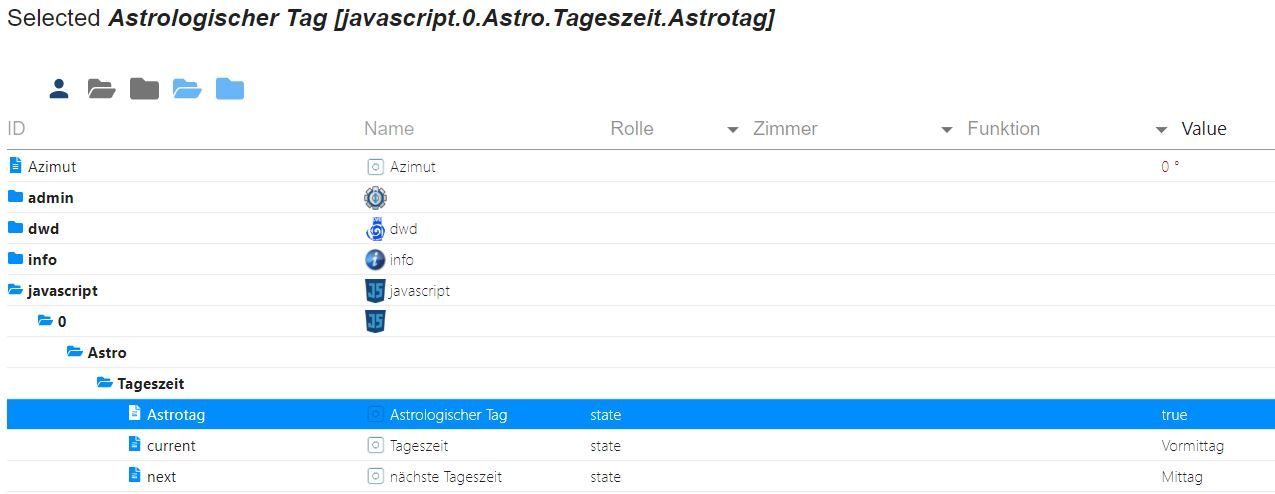
Task: Click the gray closed folder toolbar icon
Action: point(144,89)
